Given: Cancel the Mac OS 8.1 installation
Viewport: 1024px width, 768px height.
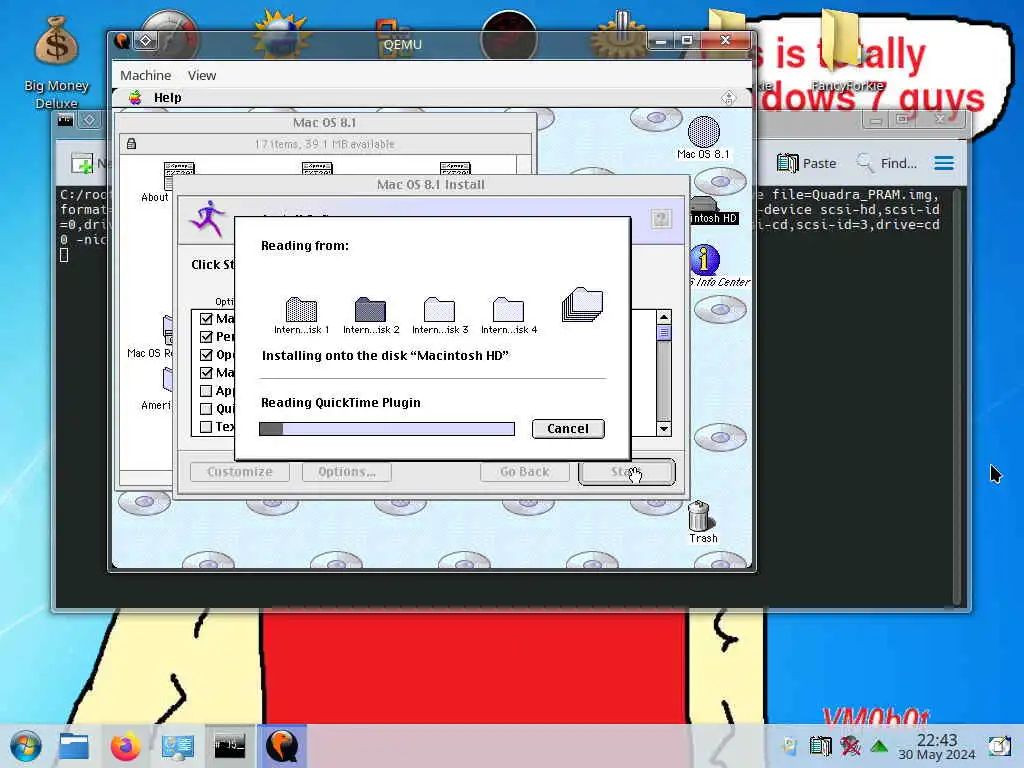Looking at the screenshot, I should pos(568,428).
